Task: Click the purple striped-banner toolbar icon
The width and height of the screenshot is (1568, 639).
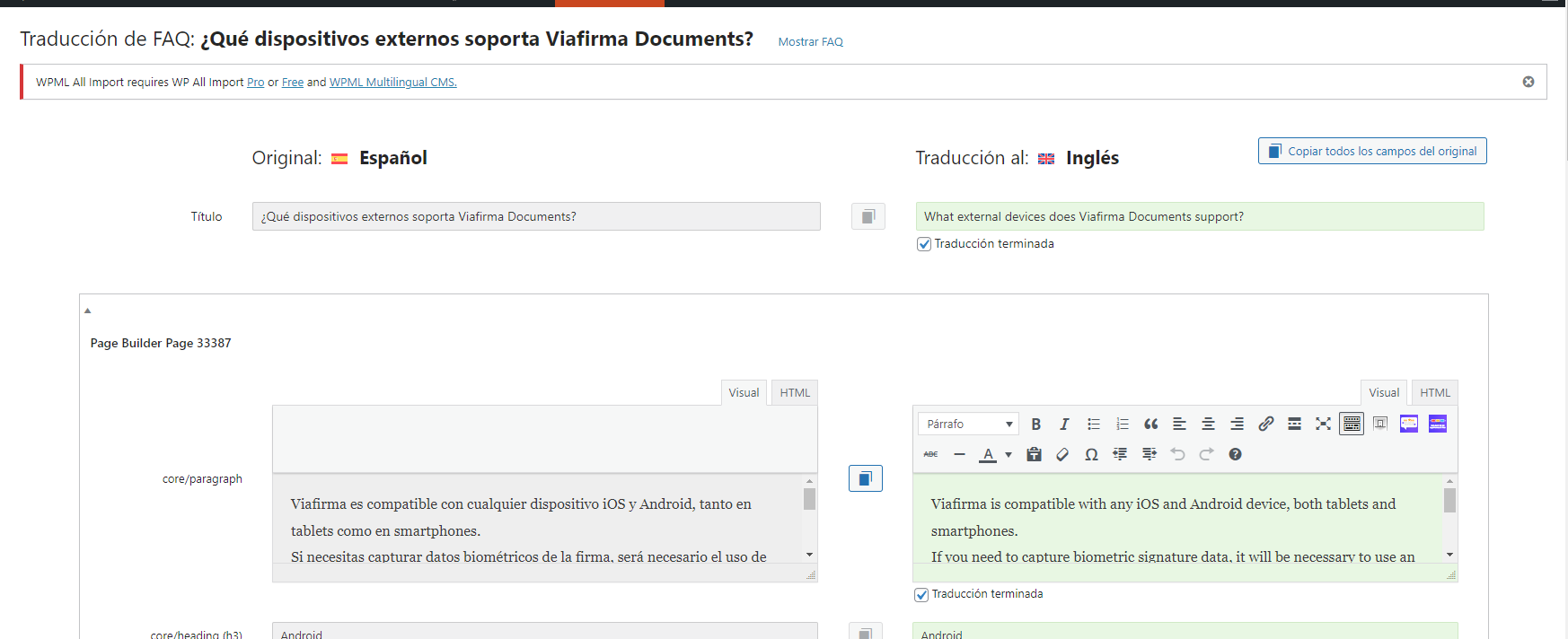Action: click(1438, 425)
